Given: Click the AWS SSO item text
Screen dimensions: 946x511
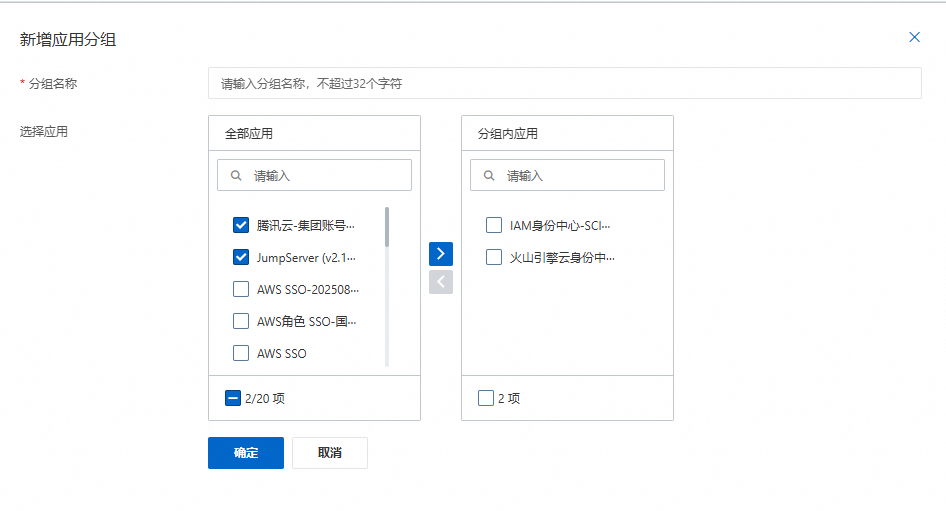Looking at the screenshot, I should pos(282,354).
